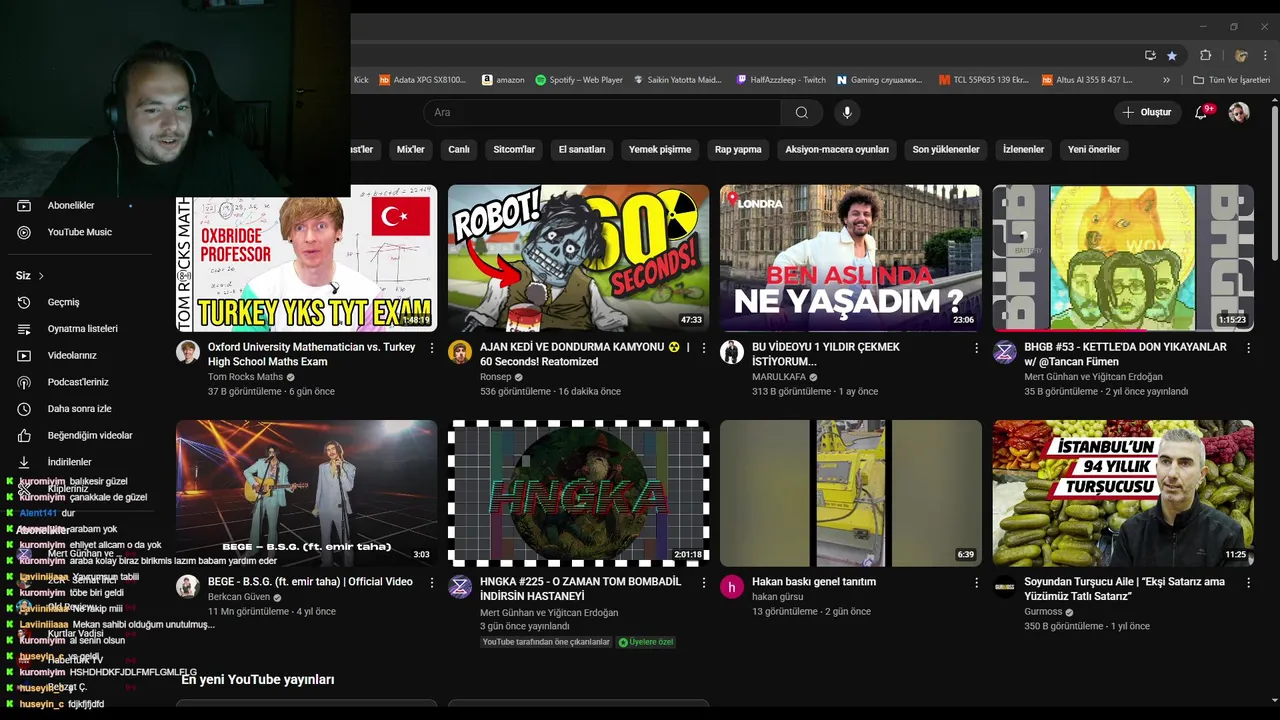1280x720 pixels.
Task: Open BHGB #53 video thumbnail
Action: pos(1123,258)
